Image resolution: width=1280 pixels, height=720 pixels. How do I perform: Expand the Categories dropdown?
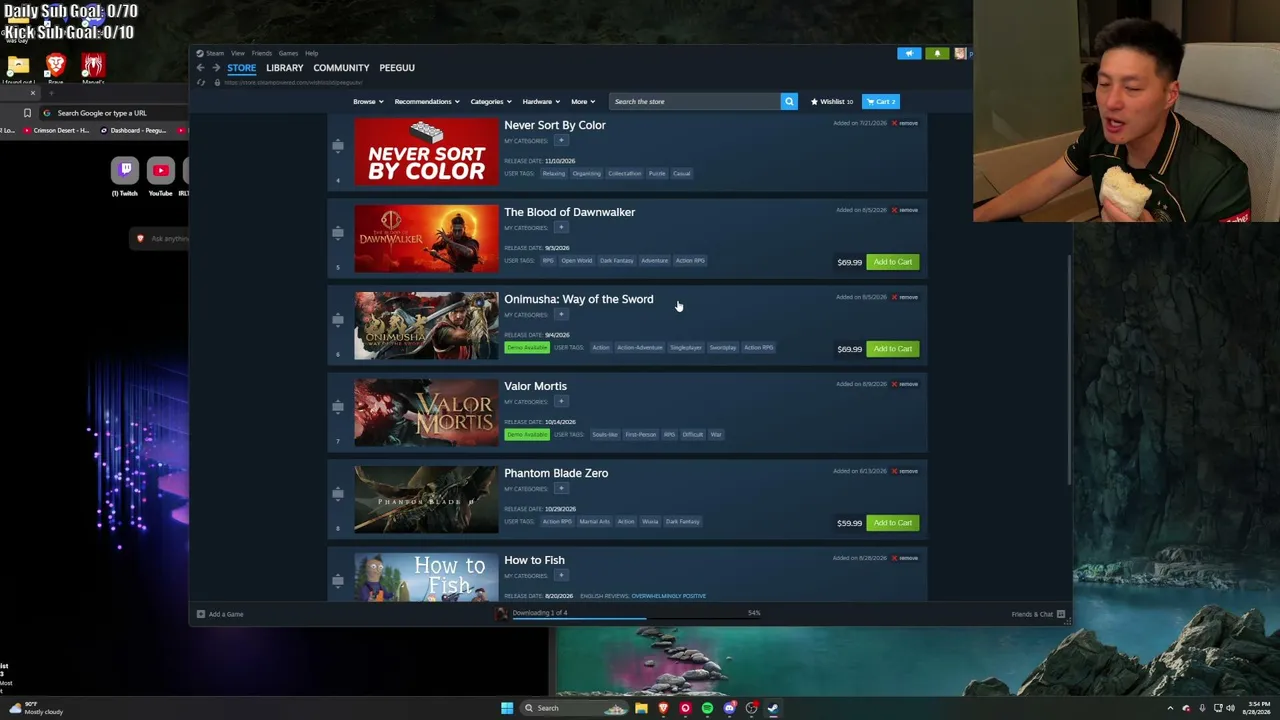(x=491, y=101)
